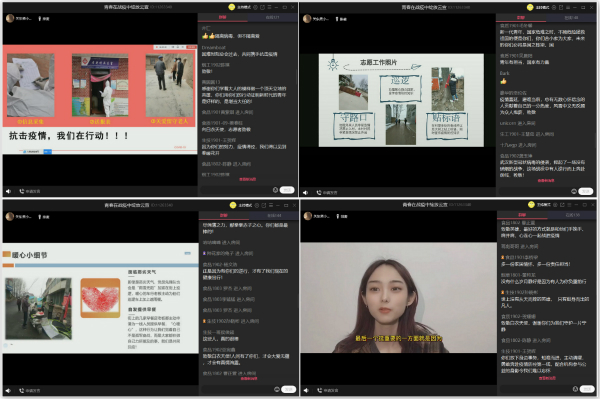Click the send button in the 暖心小细节 window chat
This screenshot has height=399, width=600.
pyautogui.click(x=289, y=389)
